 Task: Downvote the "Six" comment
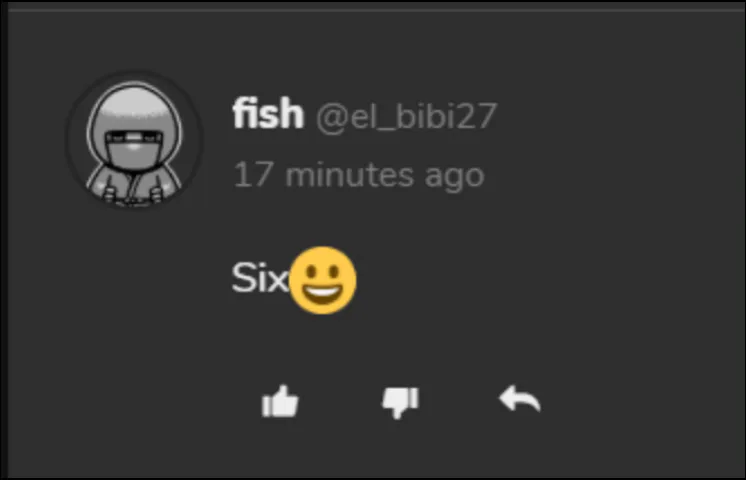pyautogui.click(x=400, y=402)
